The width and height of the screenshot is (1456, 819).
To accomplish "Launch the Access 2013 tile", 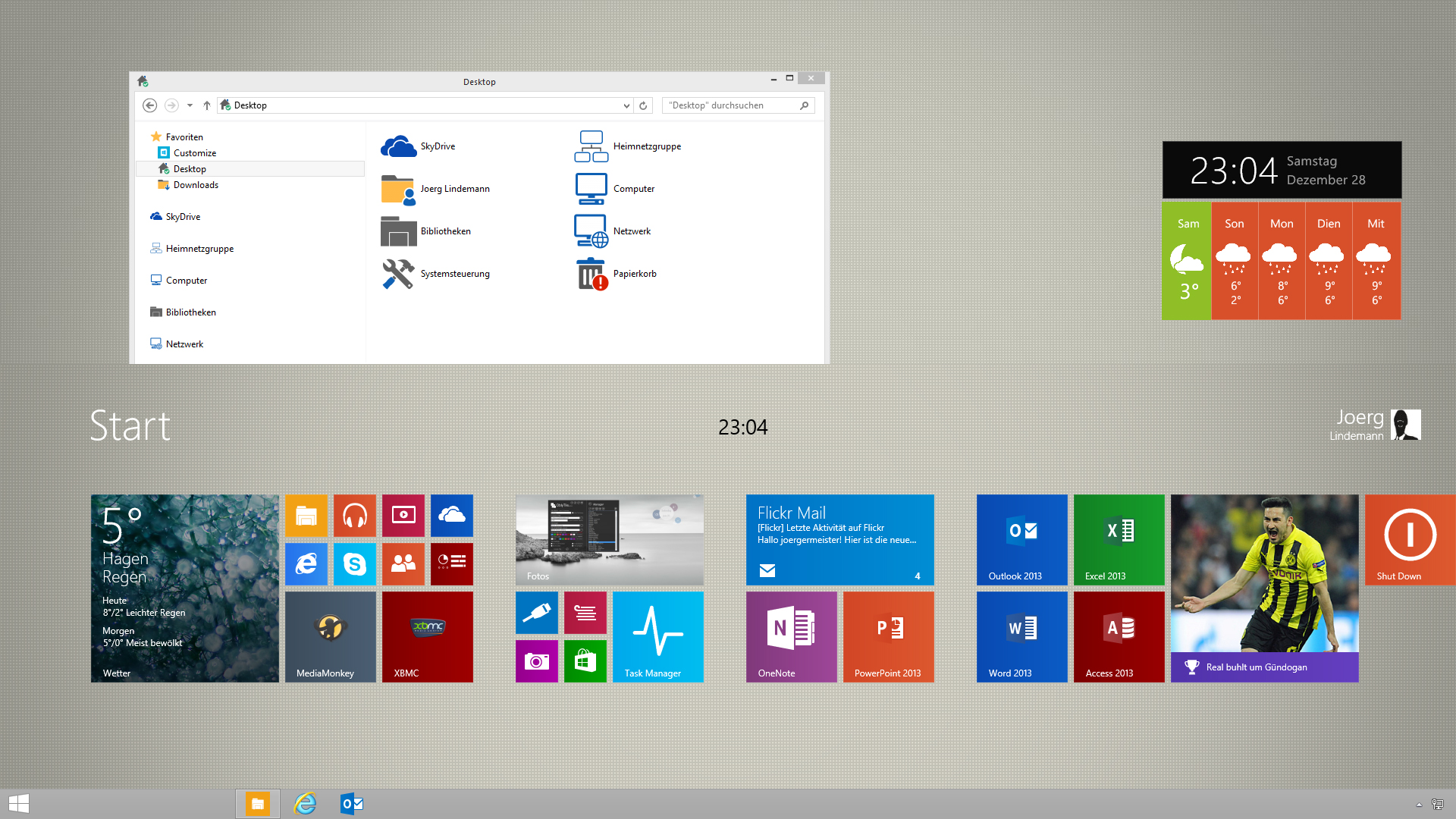I will pos(1119,637).
